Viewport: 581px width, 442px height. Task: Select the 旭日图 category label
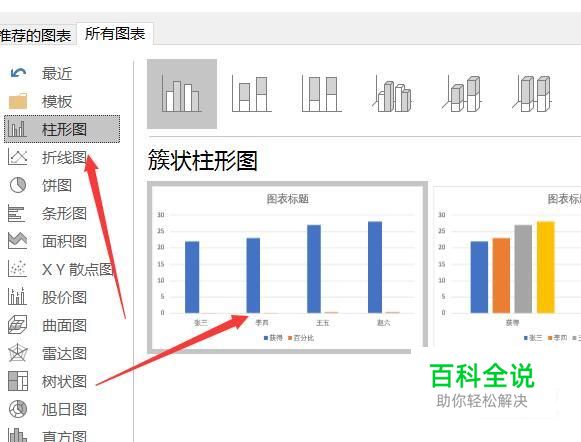pyautogui.click(x=64, y=409)
